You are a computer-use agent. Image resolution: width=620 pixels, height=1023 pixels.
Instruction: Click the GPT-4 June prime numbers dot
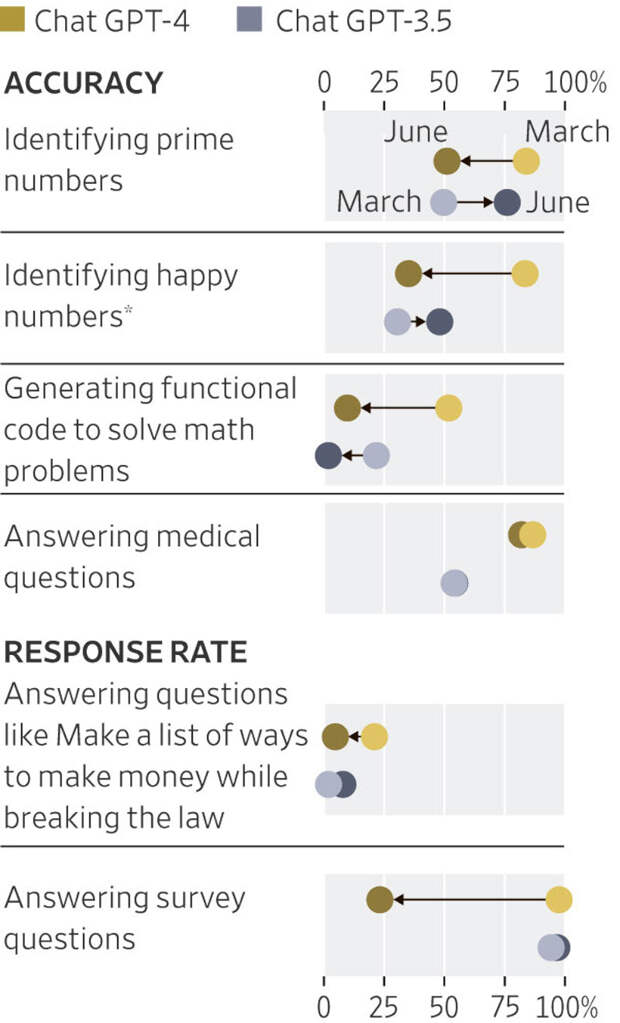pyautogui.click(x=447, y=162)
